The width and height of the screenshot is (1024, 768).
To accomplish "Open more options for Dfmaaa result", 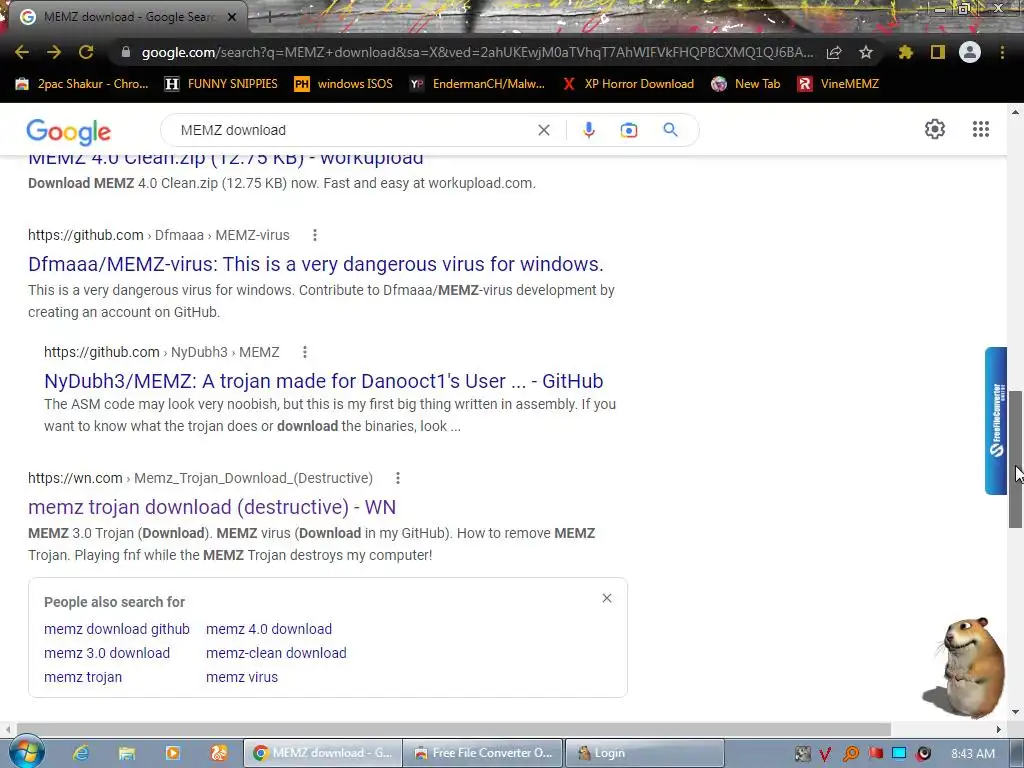I will tap(315, 235).
